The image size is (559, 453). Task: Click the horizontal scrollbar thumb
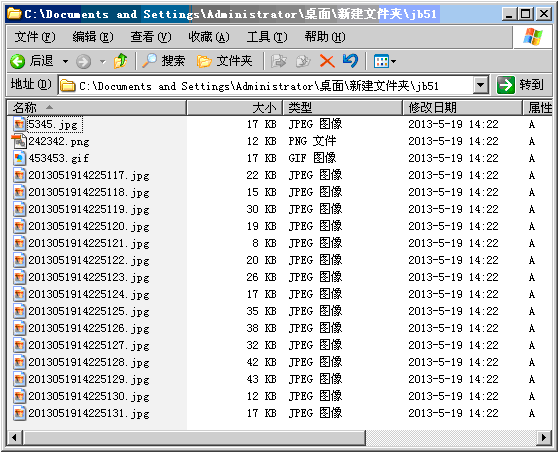[x=194, y=437]
